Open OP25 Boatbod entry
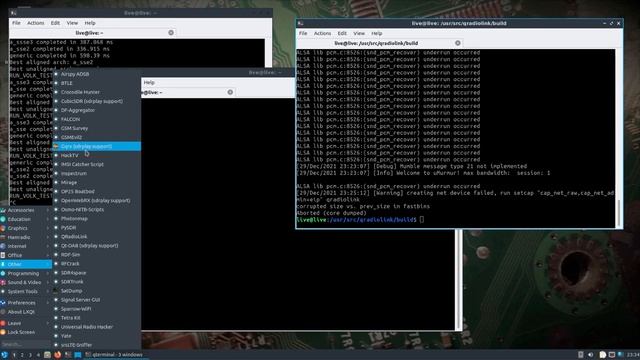Screen dimensions: 640x360 (x=96, y=191)
